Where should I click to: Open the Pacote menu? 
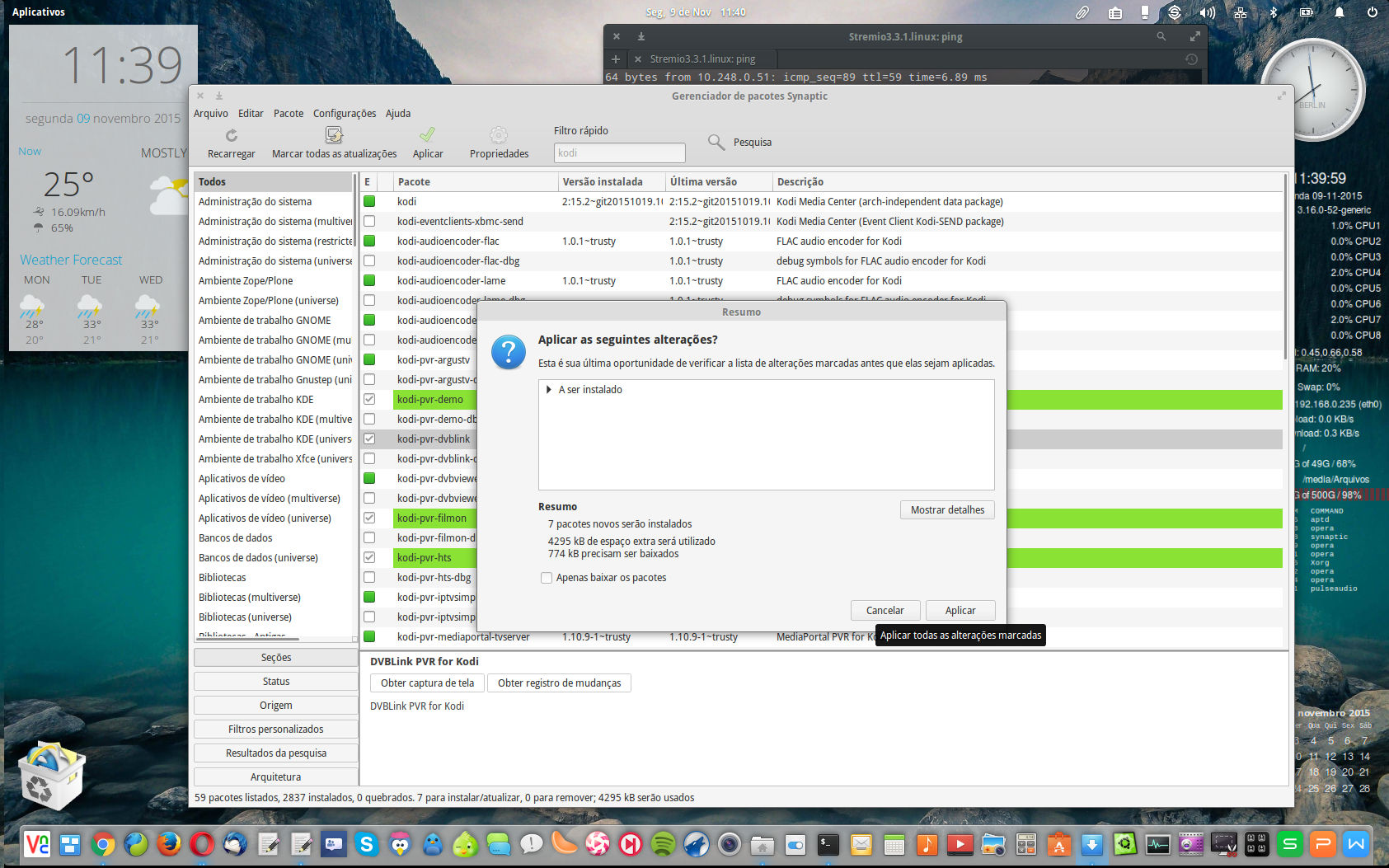[288, 114]
